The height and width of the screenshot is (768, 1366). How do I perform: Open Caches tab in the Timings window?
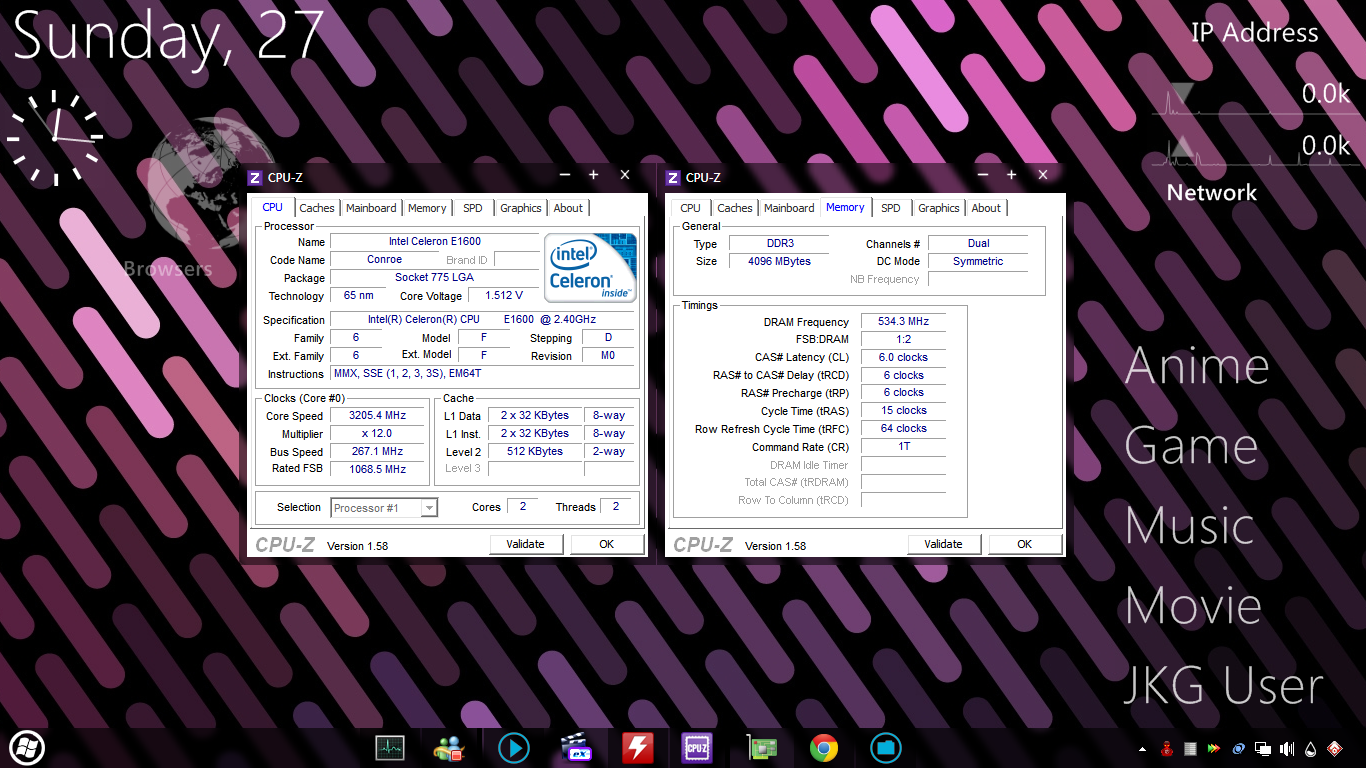[735, 208]
